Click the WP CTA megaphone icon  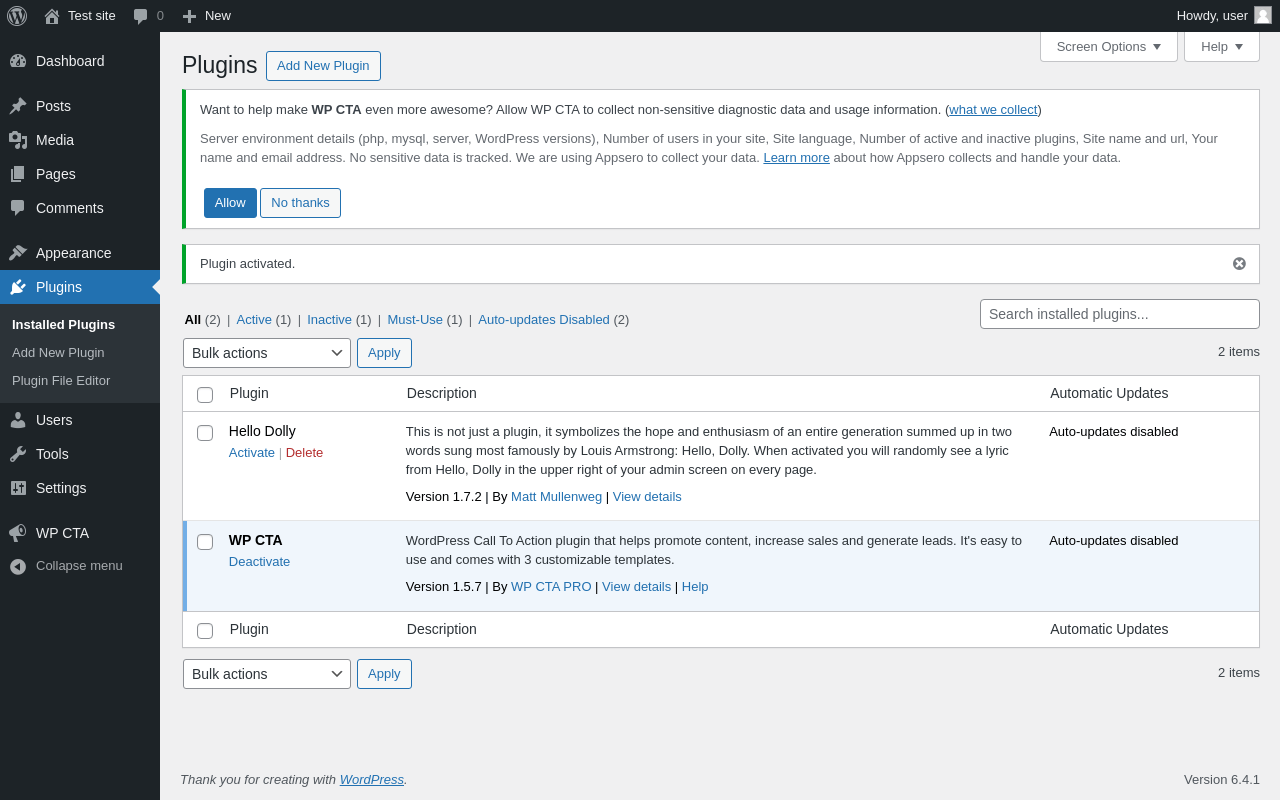(18, 533)
